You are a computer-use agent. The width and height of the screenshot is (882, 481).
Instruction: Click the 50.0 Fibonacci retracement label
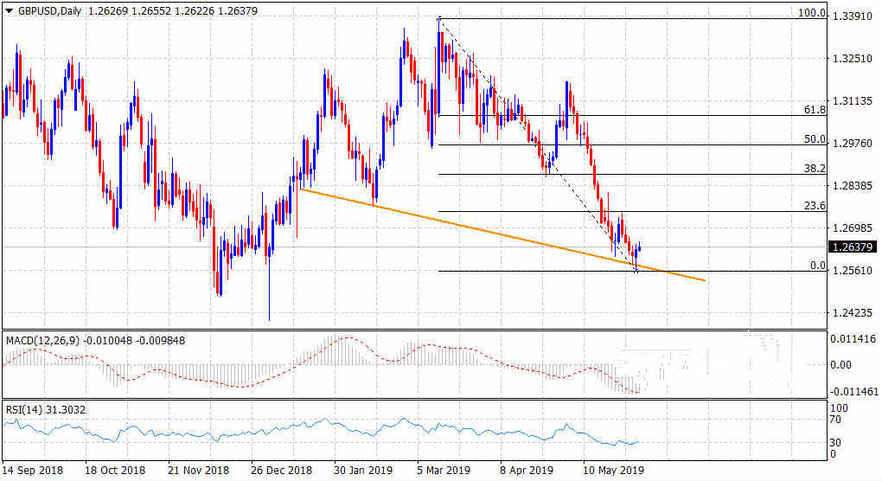(814, 140)
